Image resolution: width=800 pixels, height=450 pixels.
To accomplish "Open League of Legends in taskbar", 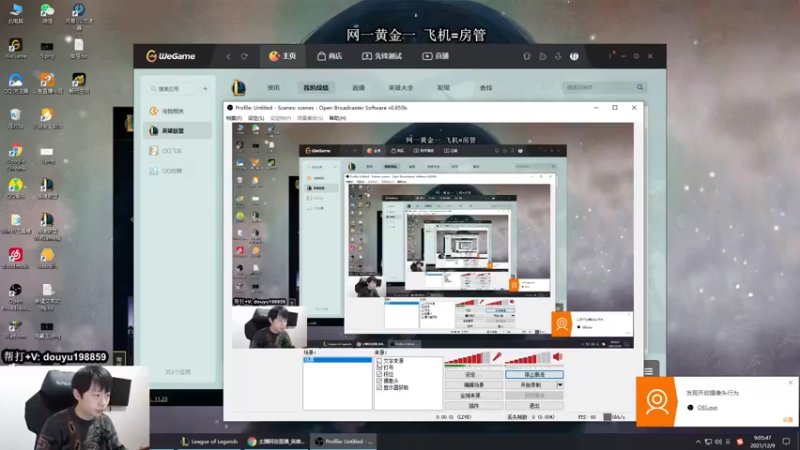I will pos(210,441).
